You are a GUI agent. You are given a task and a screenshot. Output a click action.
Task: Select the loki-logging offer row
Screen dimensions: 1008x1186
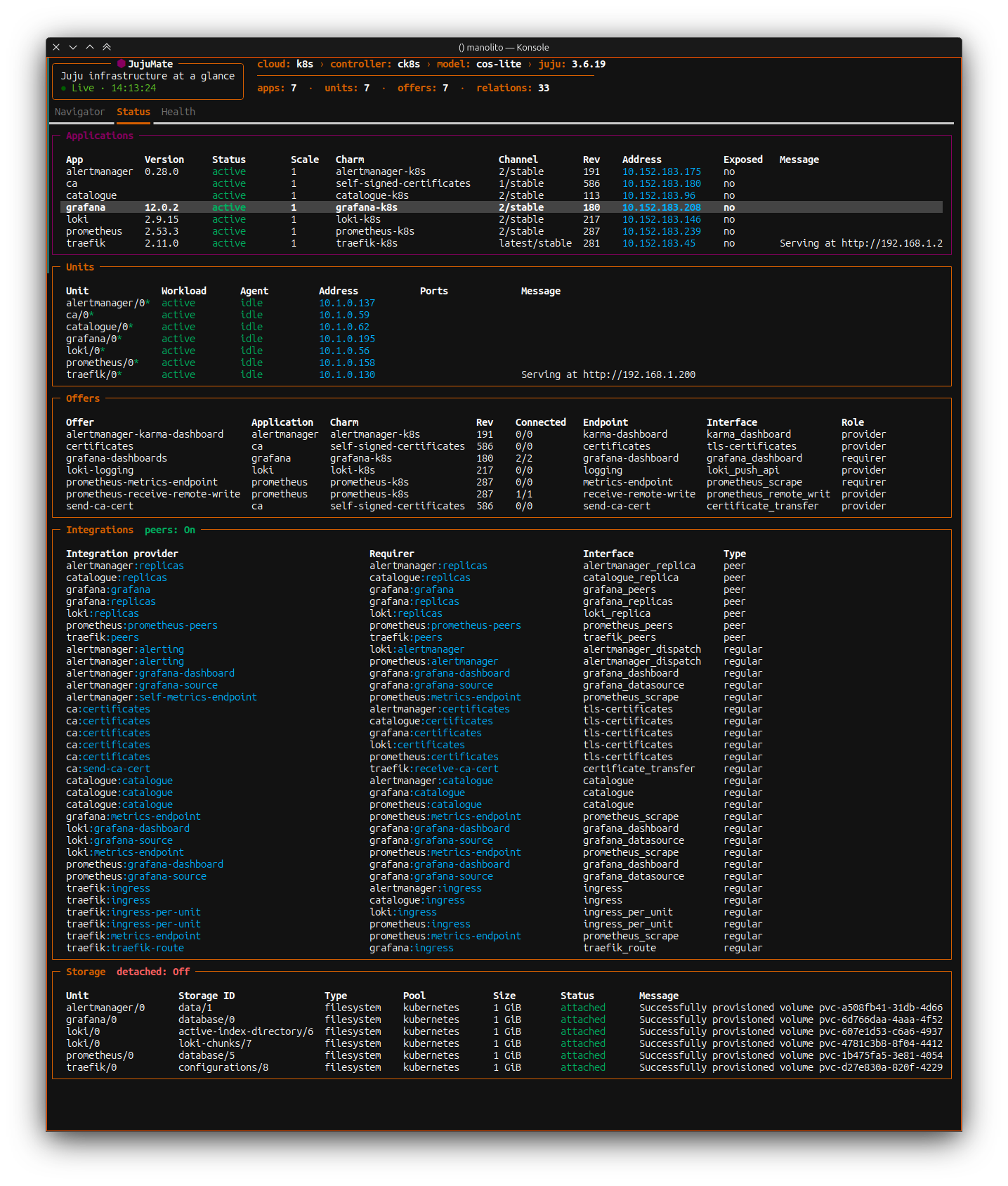click(x=100, y=470)
